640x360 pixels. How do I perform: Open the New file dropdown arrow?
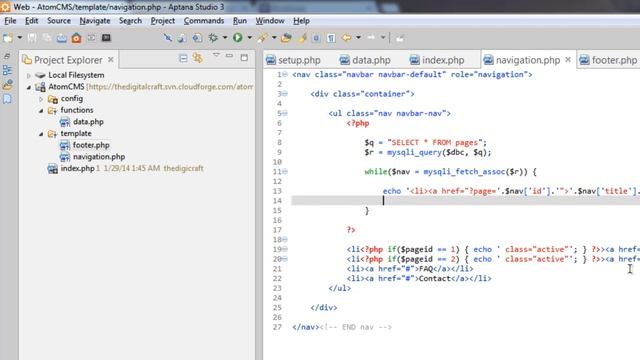click(x=20, y=38)
